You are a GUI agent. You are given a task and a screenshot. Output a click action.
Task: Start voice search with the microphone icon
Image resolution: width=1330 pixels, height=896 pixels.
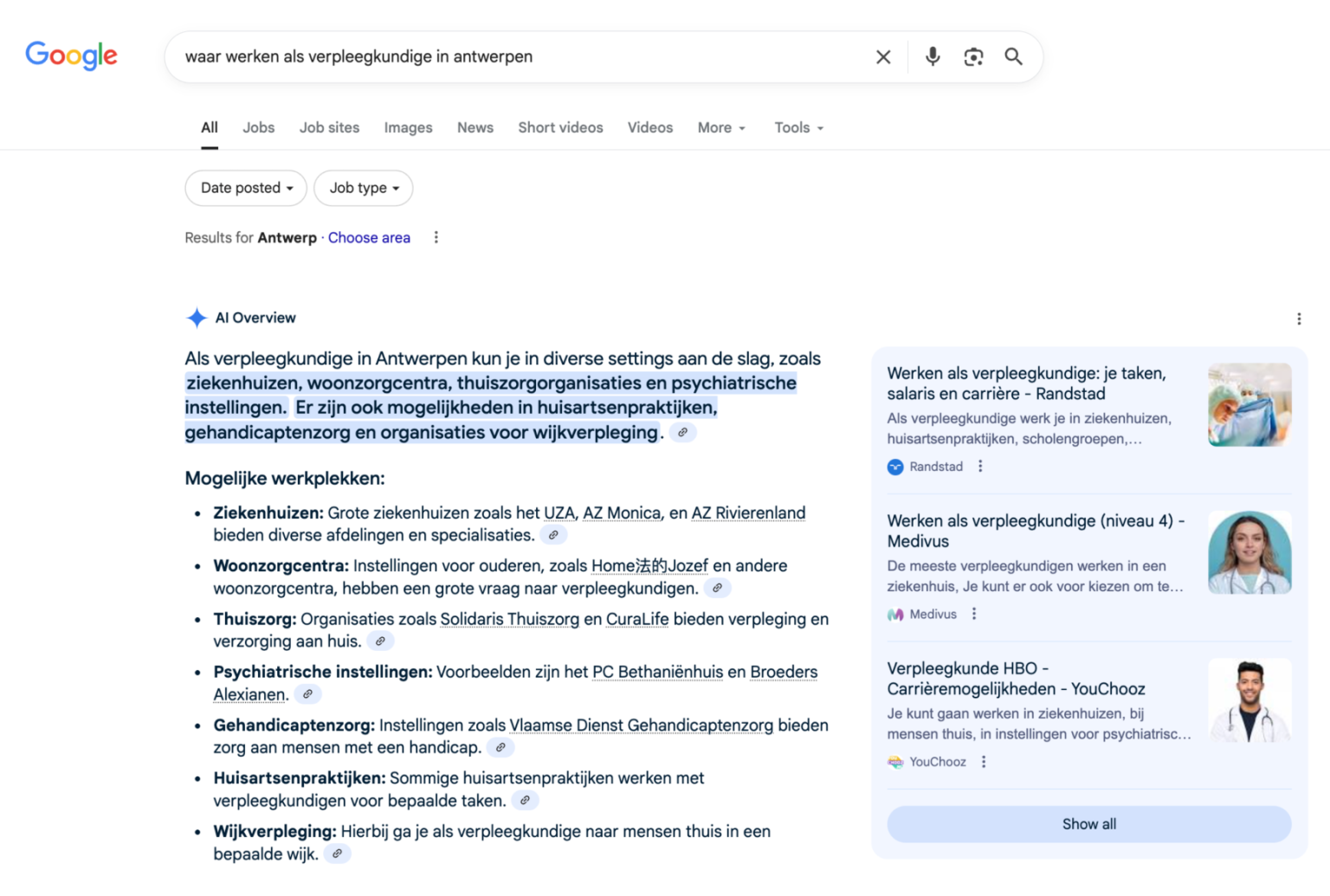point(933,57)
